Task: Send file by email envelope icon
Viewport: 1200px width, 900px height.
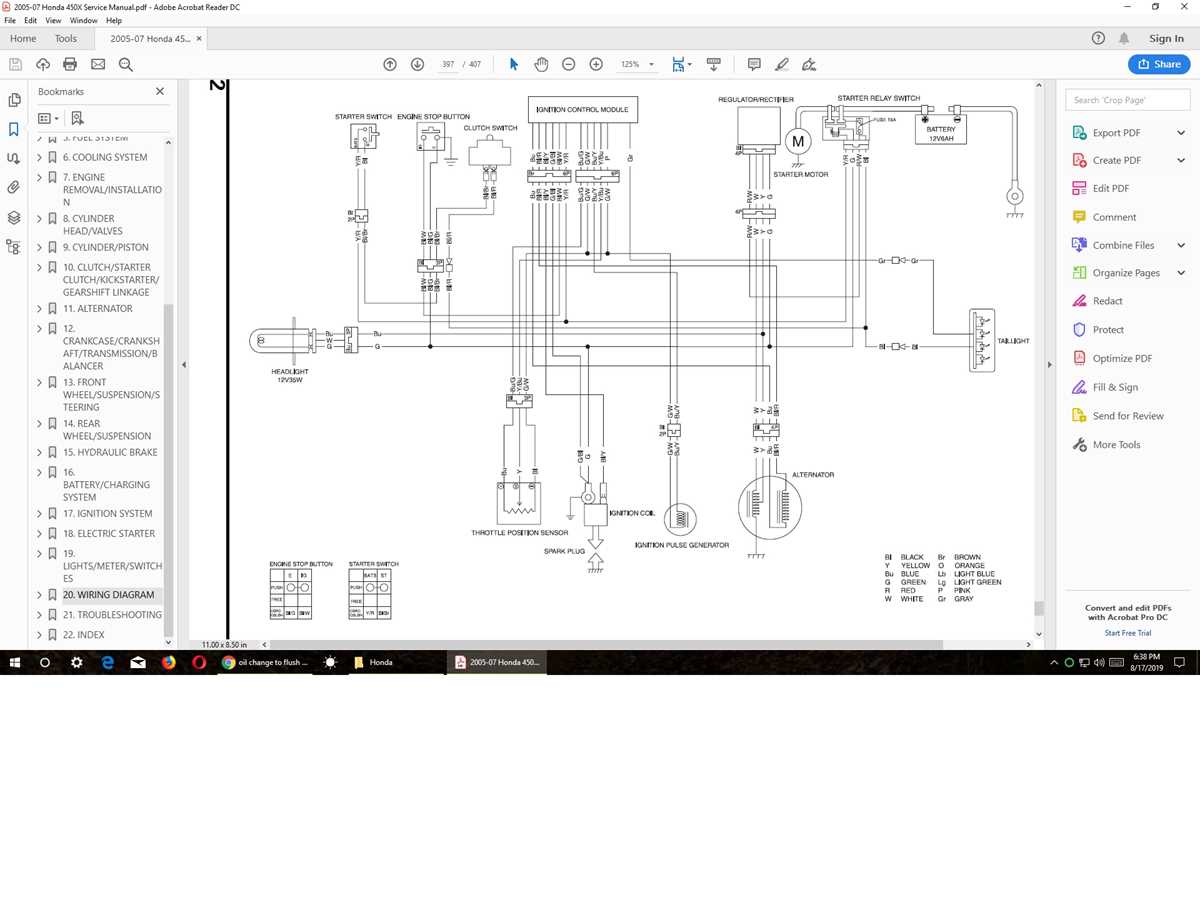Action: 98,64
